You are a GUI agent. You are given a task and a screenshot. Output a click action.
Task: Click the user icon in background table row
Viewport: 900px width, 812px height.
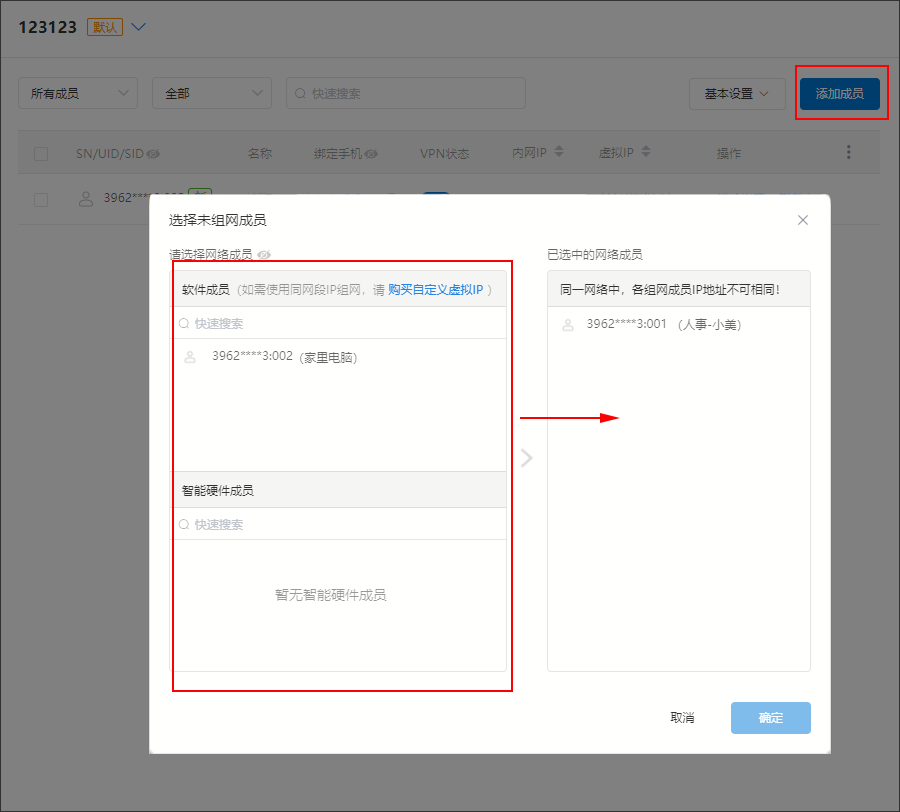click(x=86, y=199)
